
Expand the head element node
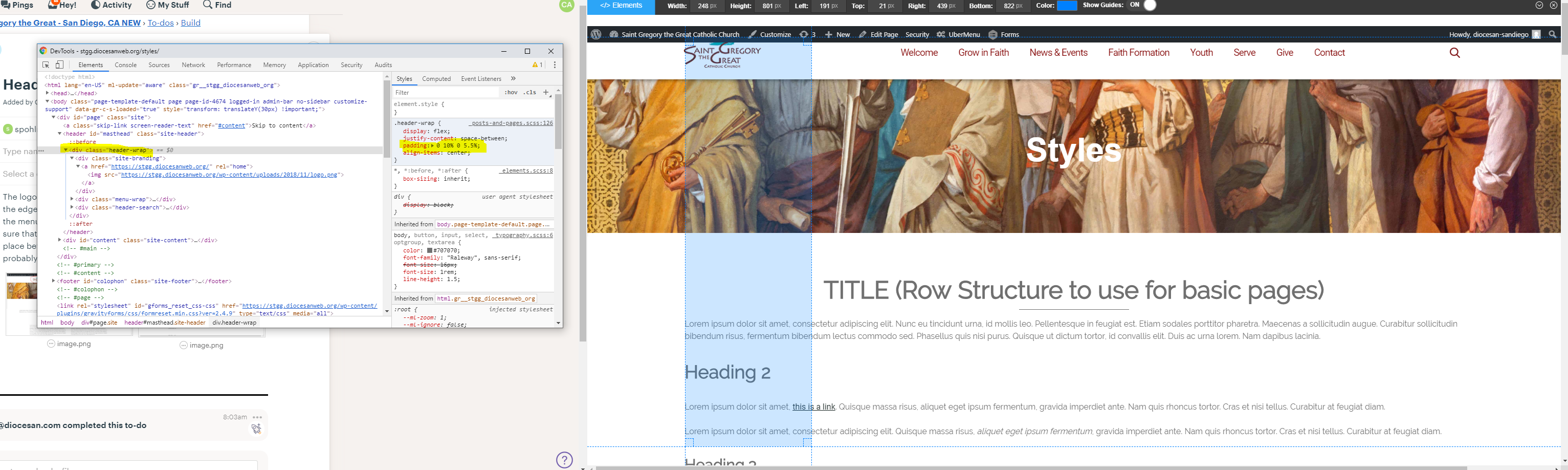(x=48, y=93)
